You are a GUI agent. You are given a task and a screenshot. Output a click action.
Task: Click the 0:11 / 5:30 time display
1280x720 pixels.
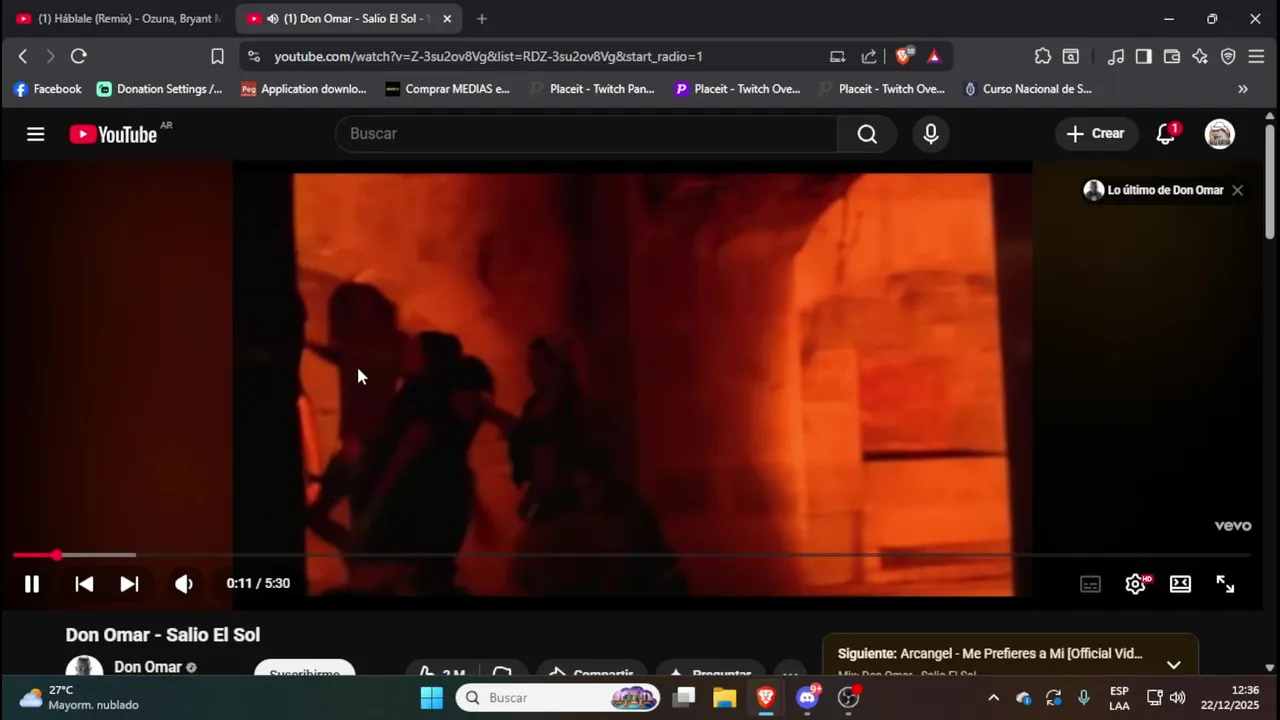(x=258, y=584)
